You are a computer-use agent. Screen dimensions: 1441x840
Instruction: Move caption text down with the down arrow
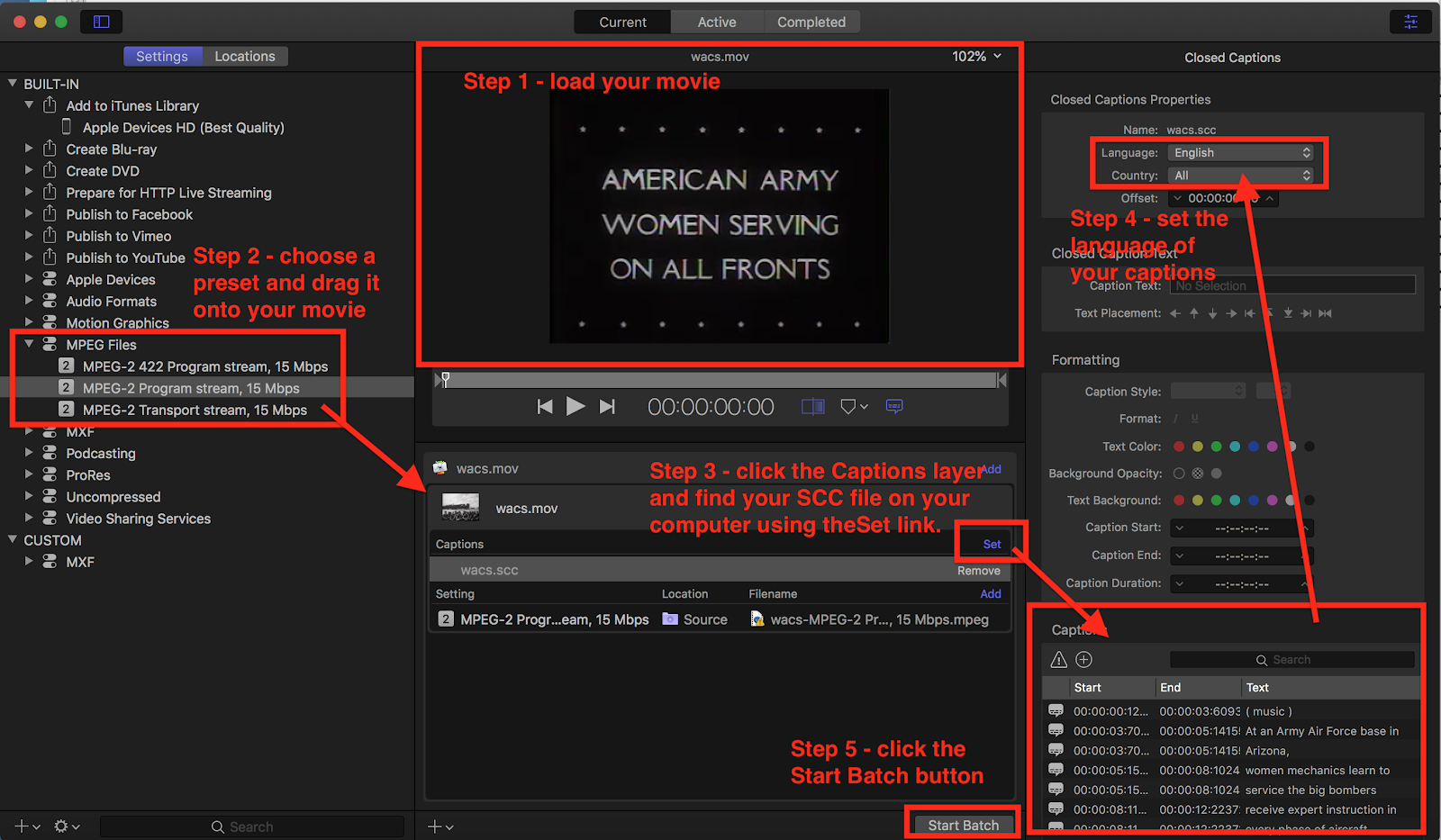tap(1212, 313)
